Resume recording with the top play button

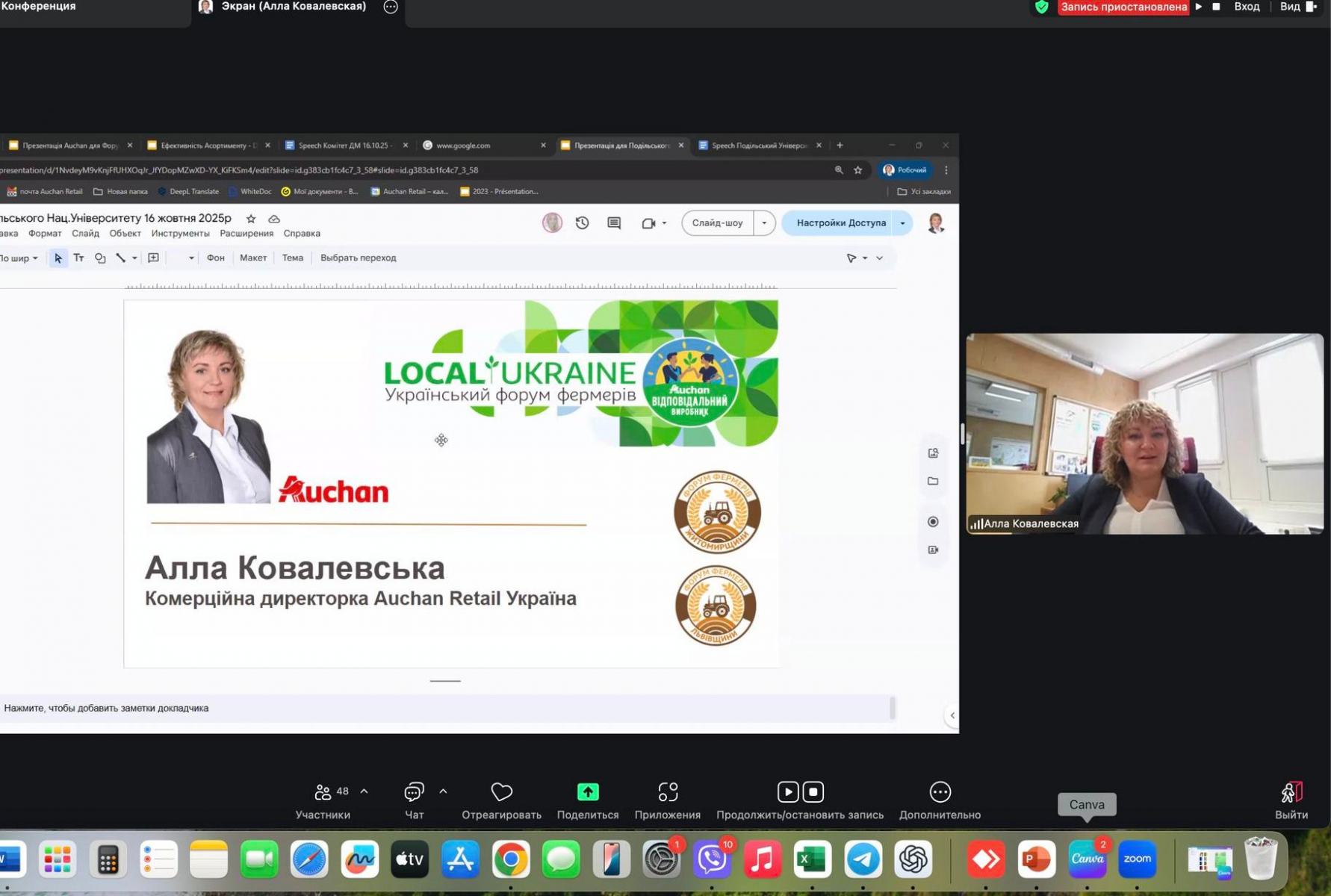coord(1199,7)
